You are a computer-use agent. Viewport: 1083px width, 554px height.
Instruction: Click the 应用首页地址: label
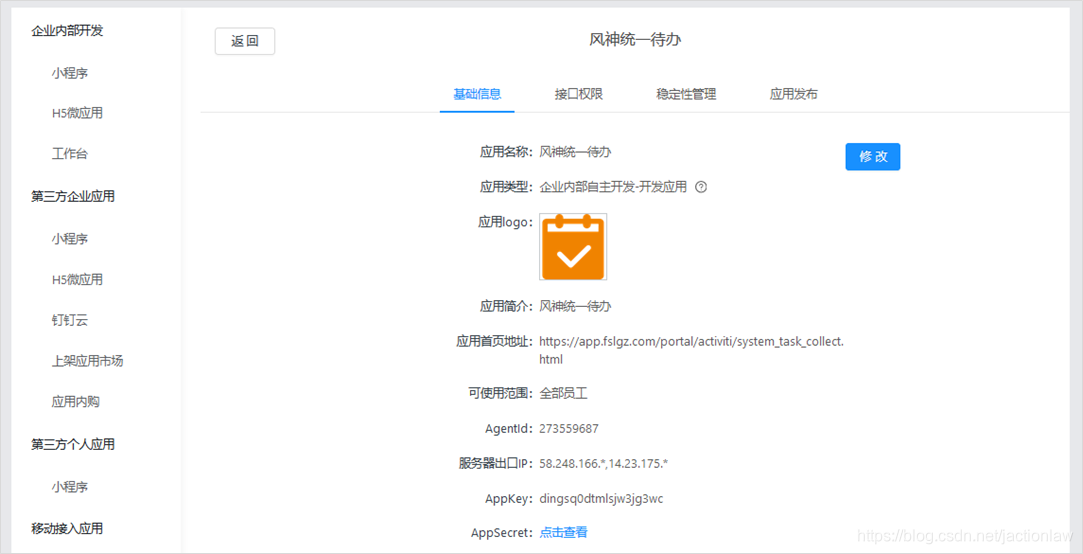pos(495,341)
